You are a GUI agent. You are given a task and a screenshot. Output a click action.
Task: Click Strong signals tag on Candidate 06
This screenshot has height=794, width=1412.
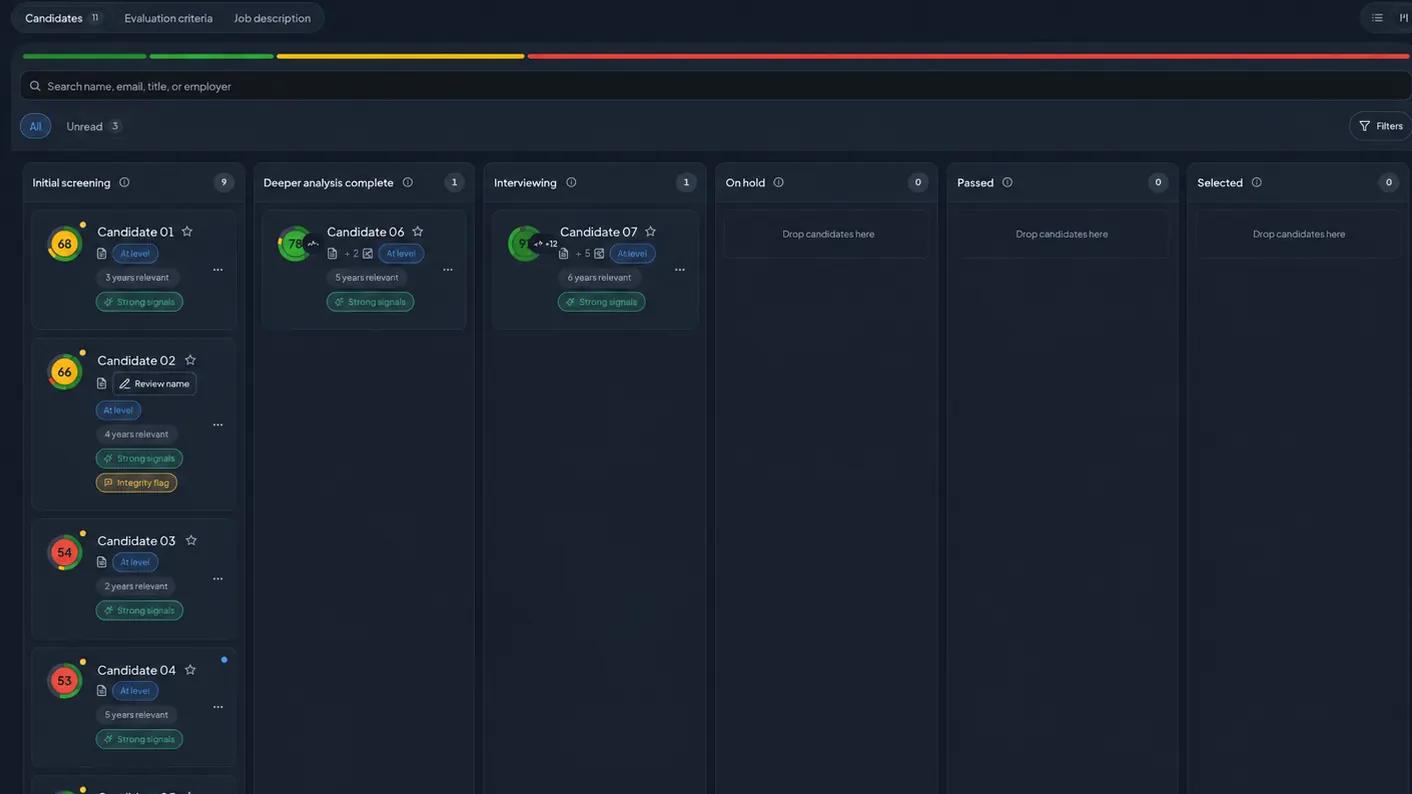tap(370, 301)
